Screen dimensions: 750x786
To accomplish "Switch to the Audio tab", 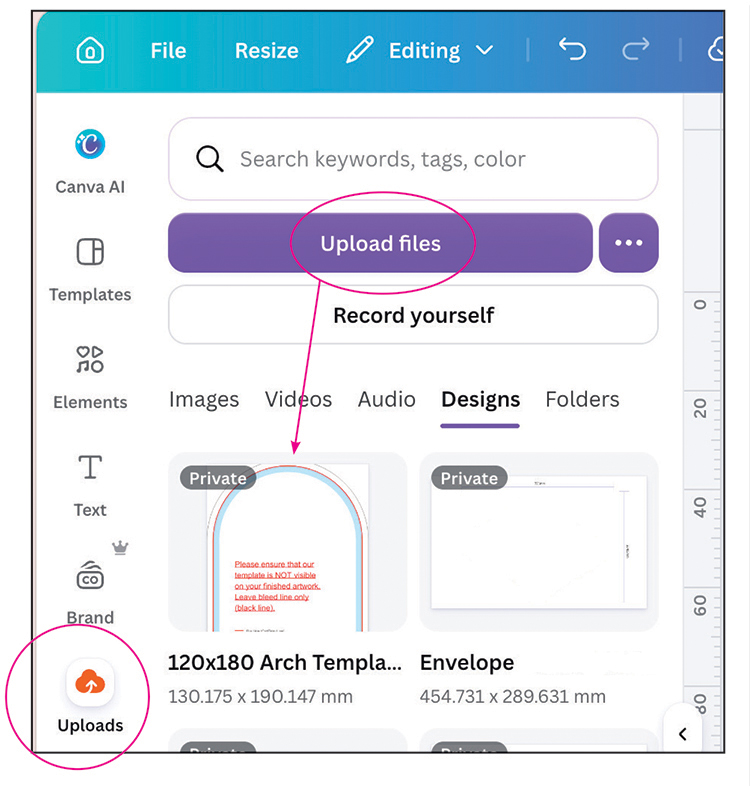I will pyautogui.click(x=387, y=400).
